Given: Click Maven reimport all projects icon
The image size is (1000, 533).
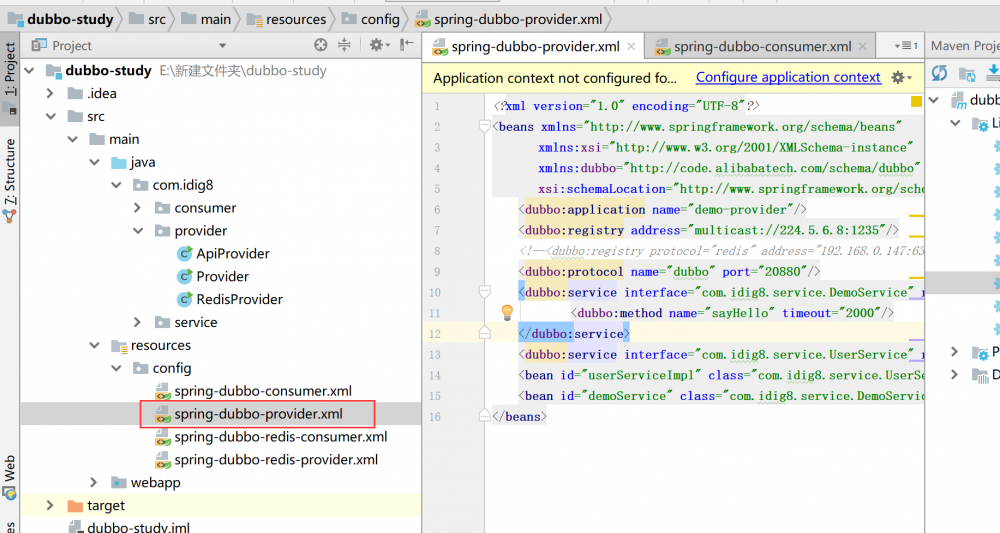Looking at the screenshot, I should [939, 73].
